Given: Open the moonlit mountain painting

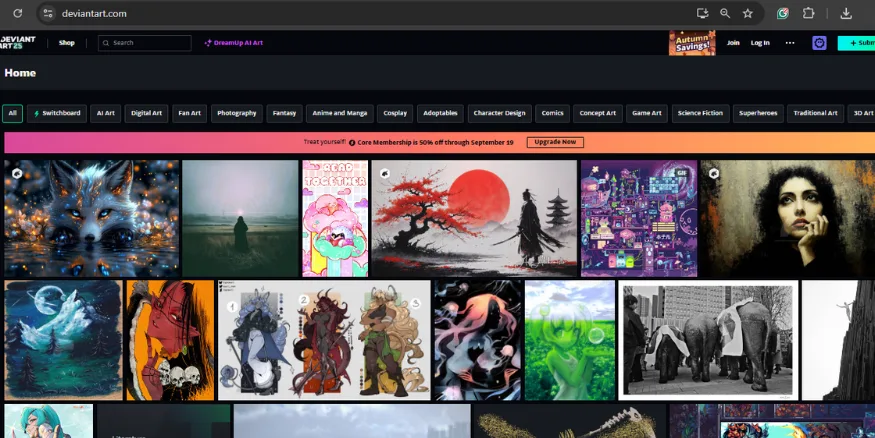Looking at the screenshot, I should click(63, 340).
